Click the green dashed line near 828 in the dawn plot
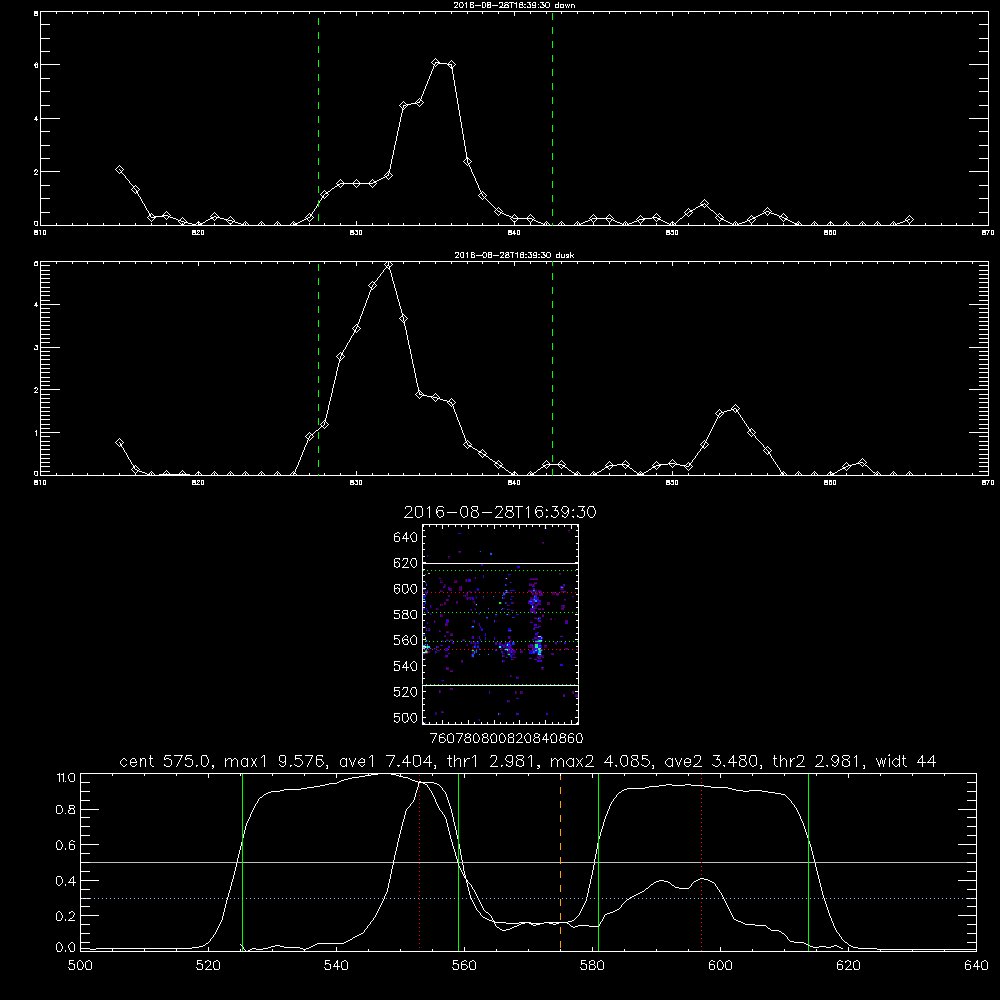1000x1000 pixels. (x=318, y=119)
